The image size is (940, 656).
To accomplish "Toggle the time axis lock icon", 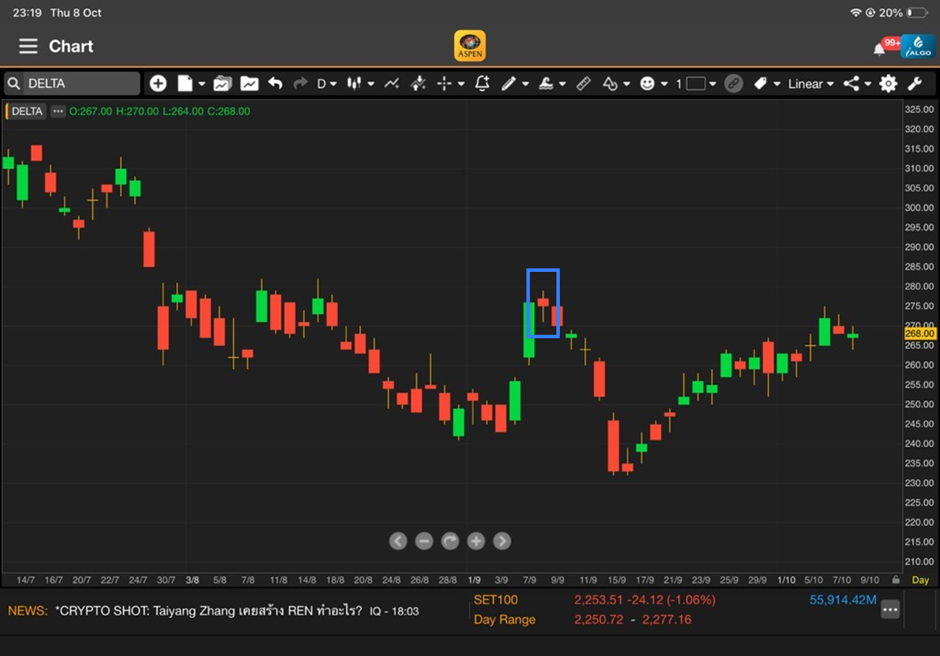I will click(896, 580).
